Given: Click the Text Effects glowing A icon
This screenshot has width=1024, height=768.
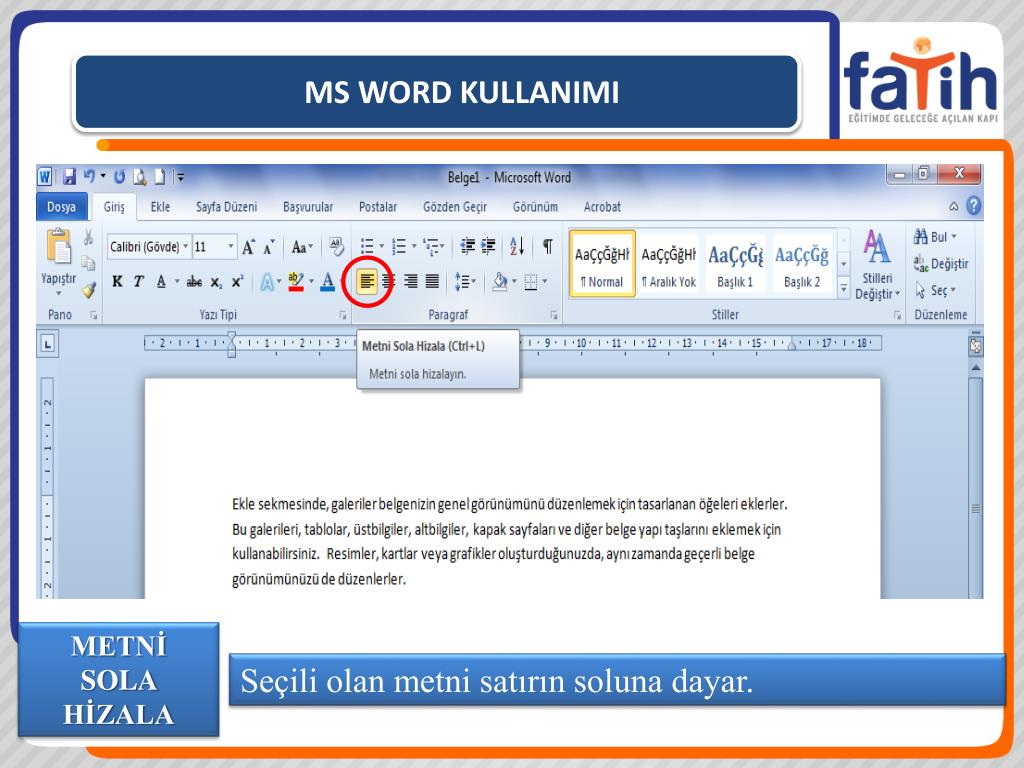Looking at the screenshot, I should 267,282.
